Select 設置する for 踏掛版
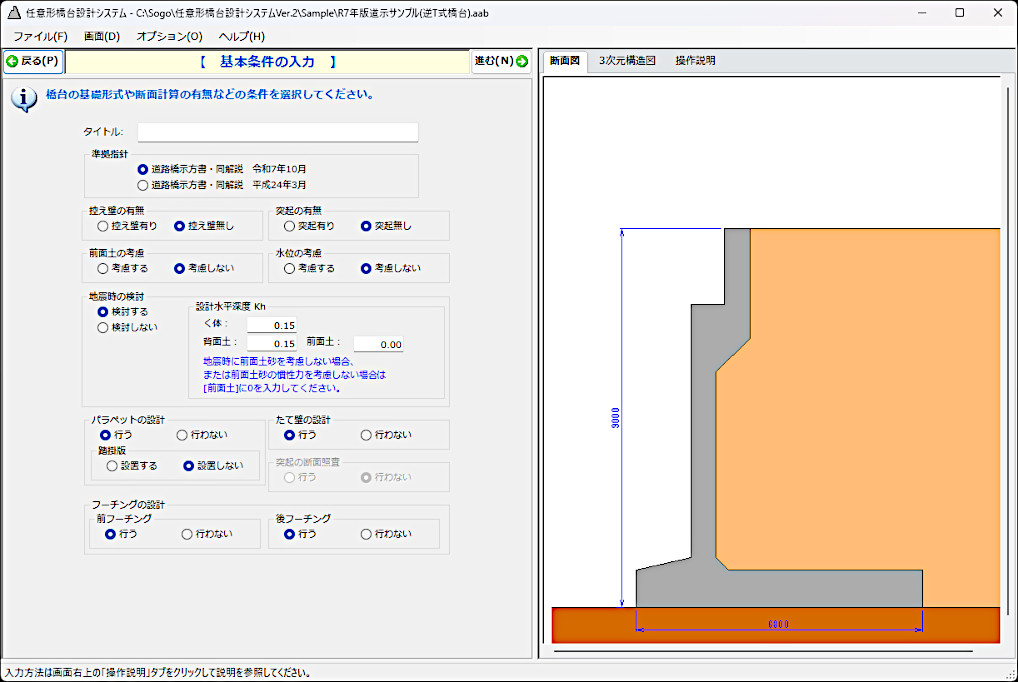Image resolution: width=1018 pixels, height=682 pixels. pos(112,466)
